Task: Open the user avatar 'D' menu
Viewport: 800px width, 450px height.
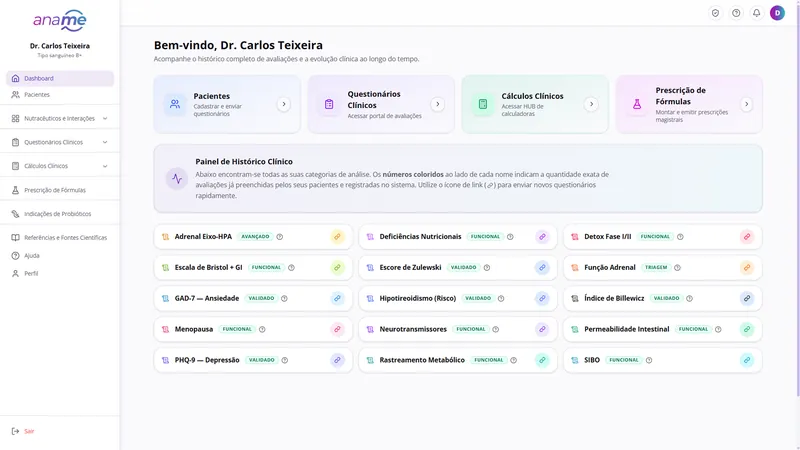Action: coord(777,13)
